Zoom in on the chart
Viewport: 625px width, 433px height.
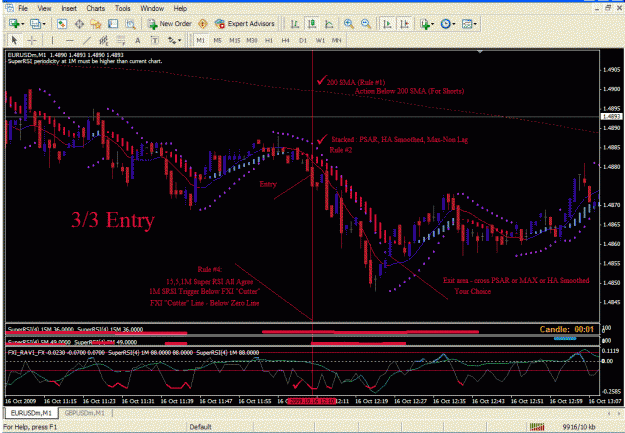349,24
